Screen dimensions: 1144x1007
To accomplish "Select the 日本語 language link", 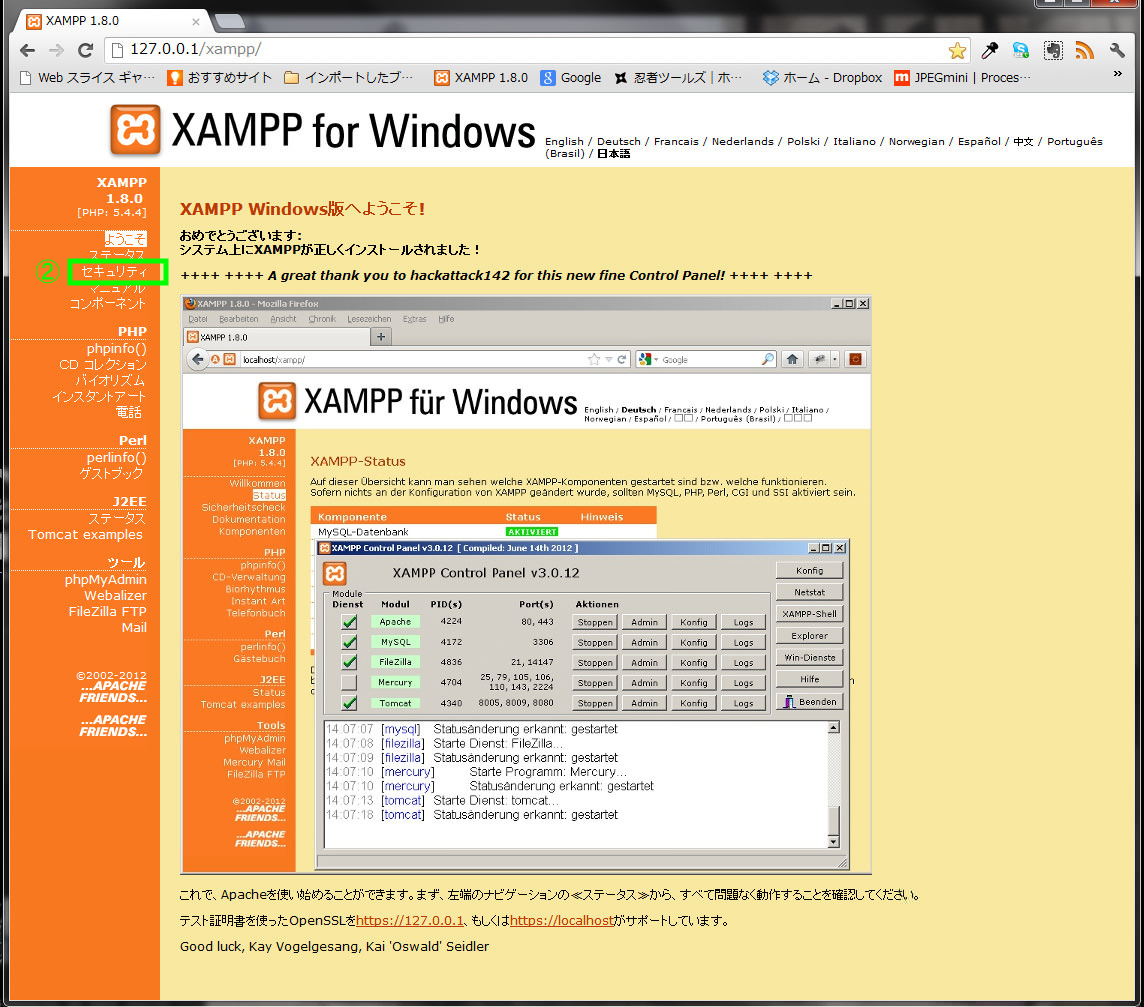I will pos(614,153).
